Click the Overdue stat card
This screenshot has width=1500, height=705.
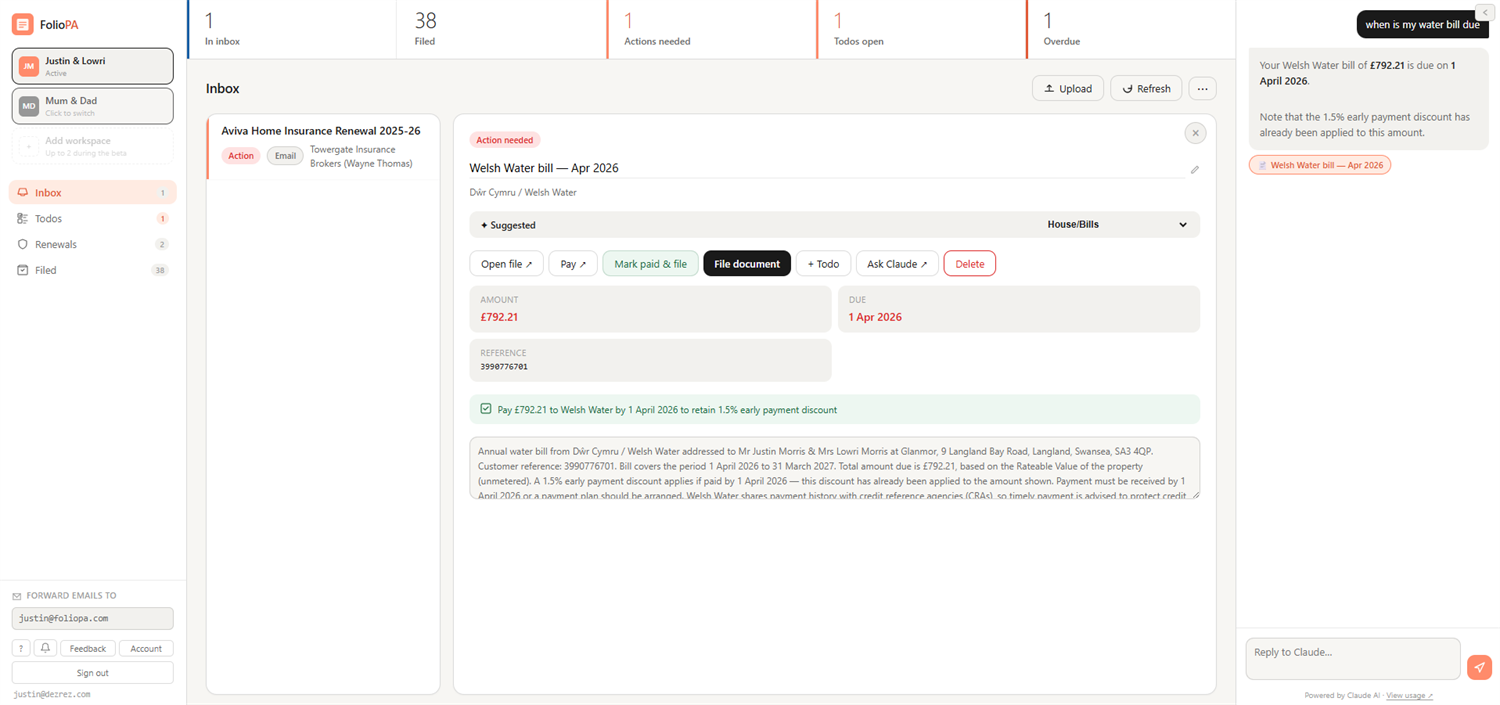tap(1130, 29)
